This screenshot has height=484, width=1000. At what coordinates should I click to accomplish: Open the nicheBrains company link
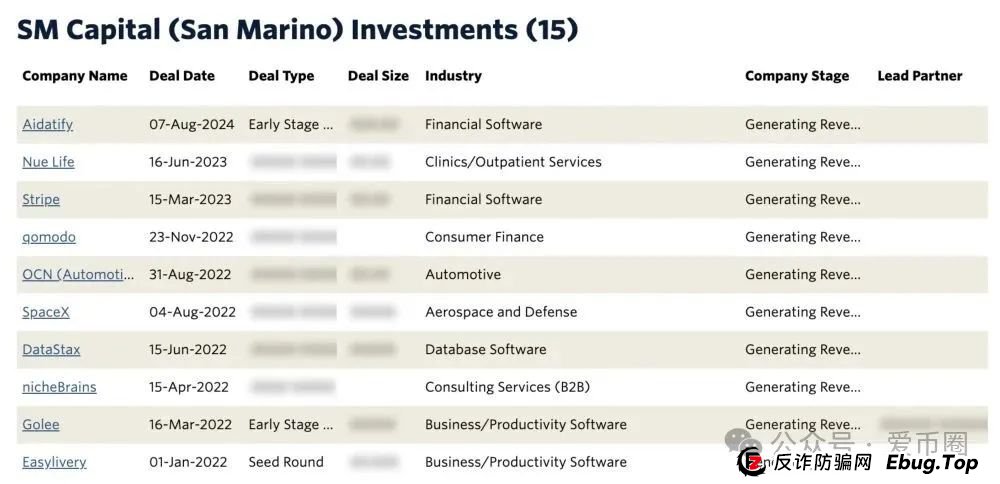(59, 387)
